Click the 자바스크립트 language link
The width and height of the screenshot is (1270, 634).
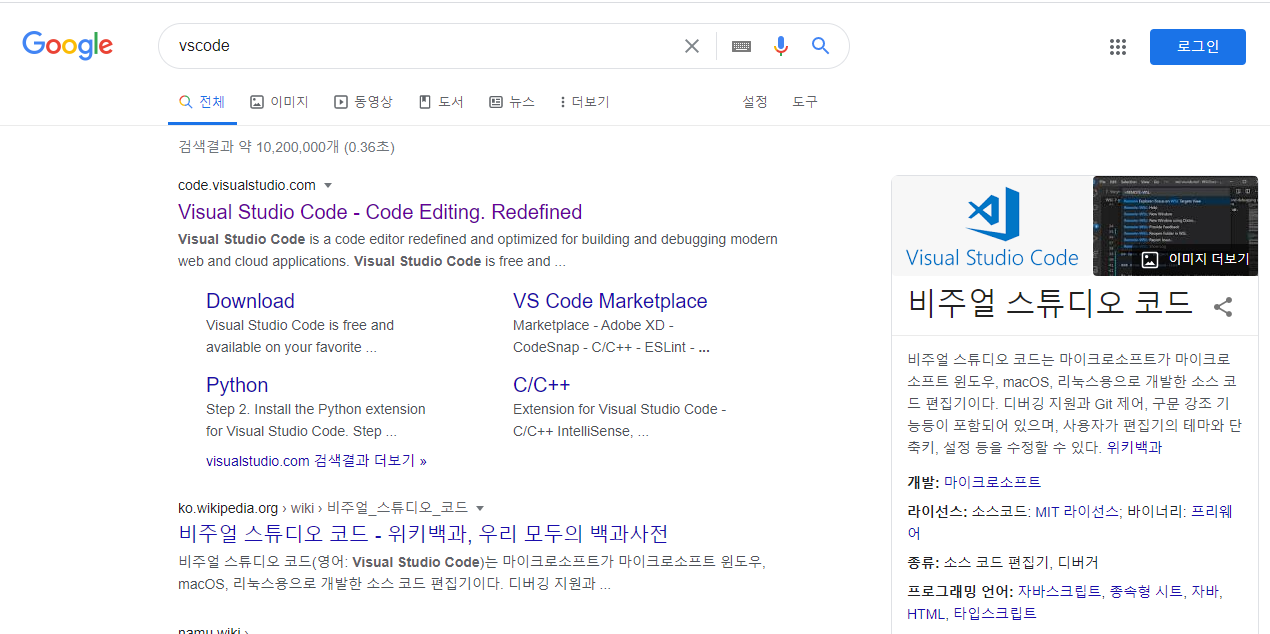pyautogui.click(x=1059, y=592)
